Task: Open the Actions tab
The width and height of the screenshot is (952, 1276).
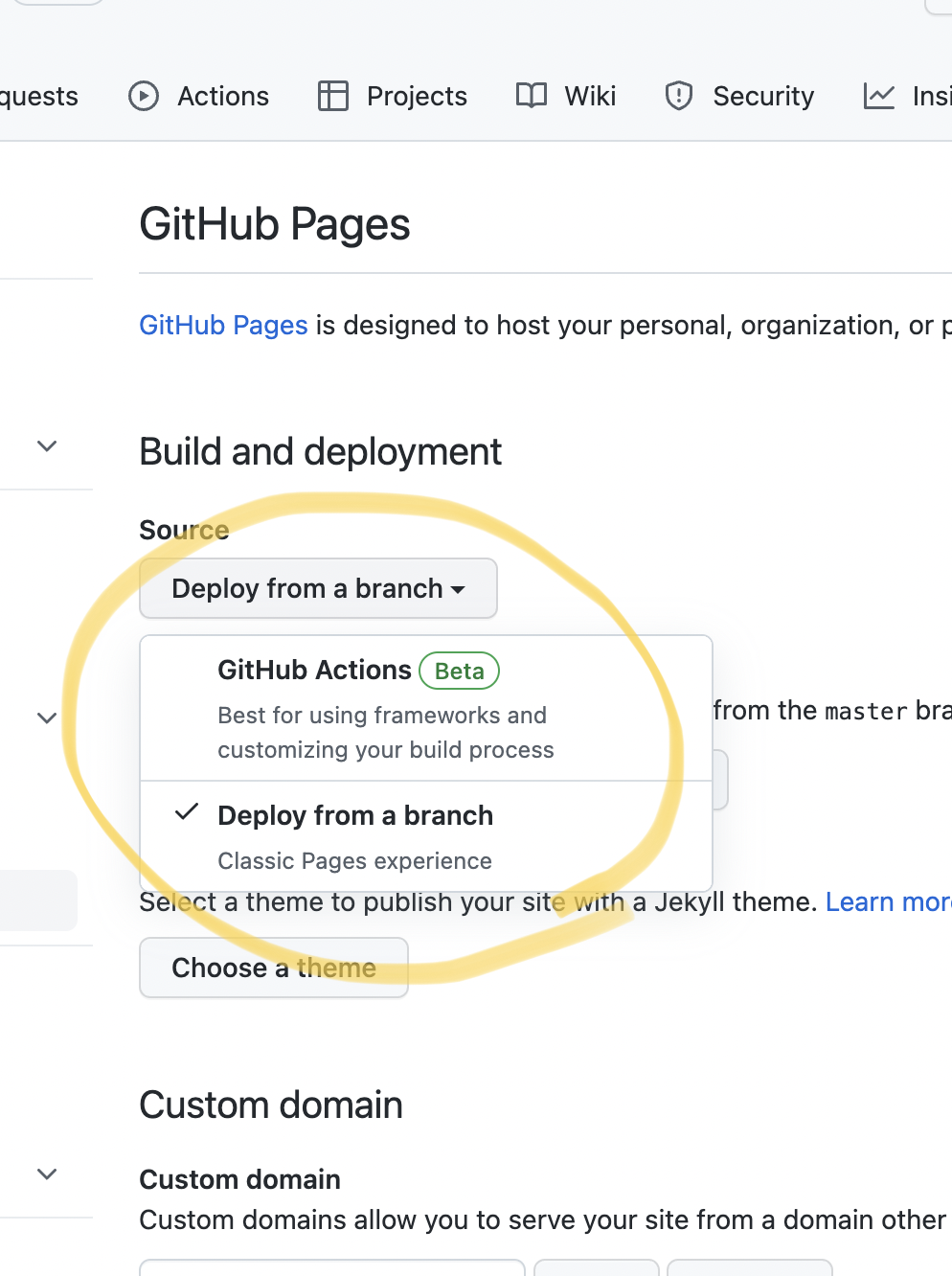Action: (199, 96)
